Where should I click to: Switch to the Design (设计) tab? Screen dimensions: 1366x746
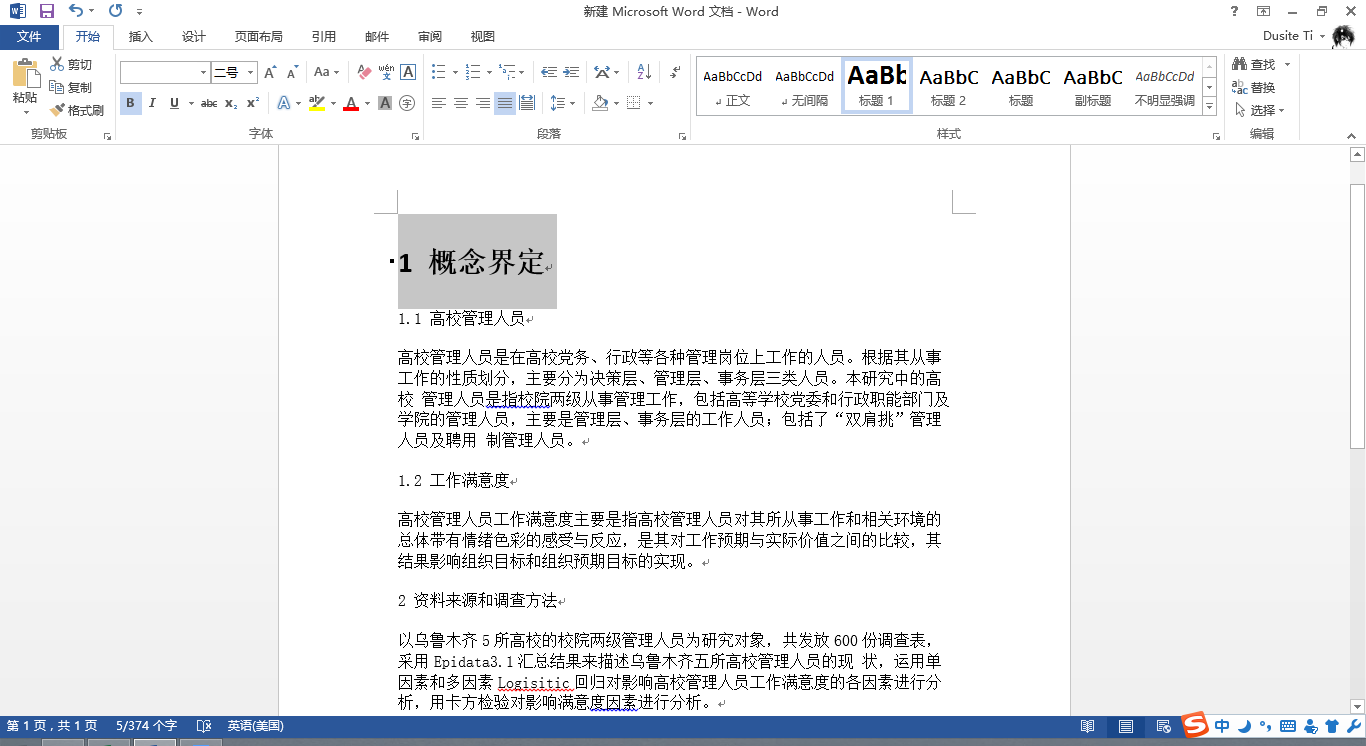click(x=194, y=37)
